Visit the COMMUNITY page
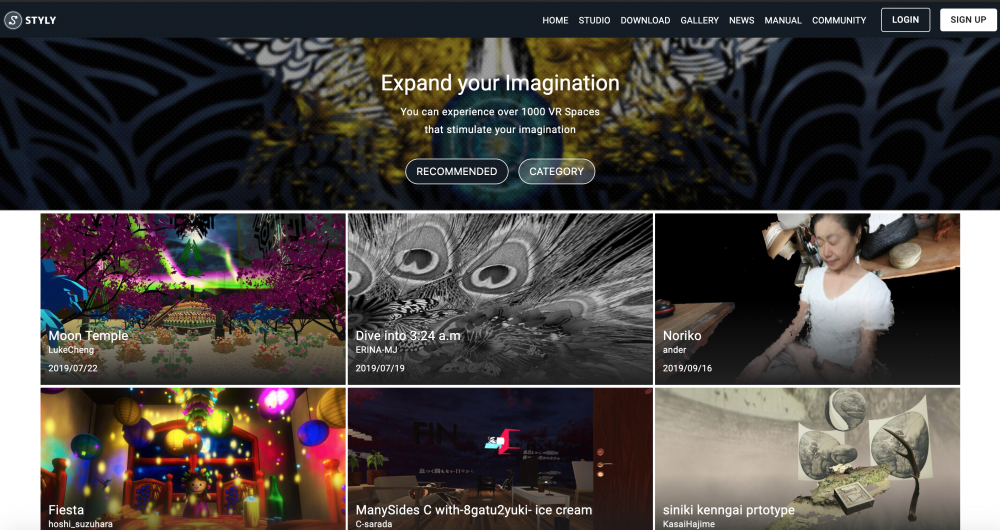The height and width of the screenshot is (530, 1000). click(839, 20)
